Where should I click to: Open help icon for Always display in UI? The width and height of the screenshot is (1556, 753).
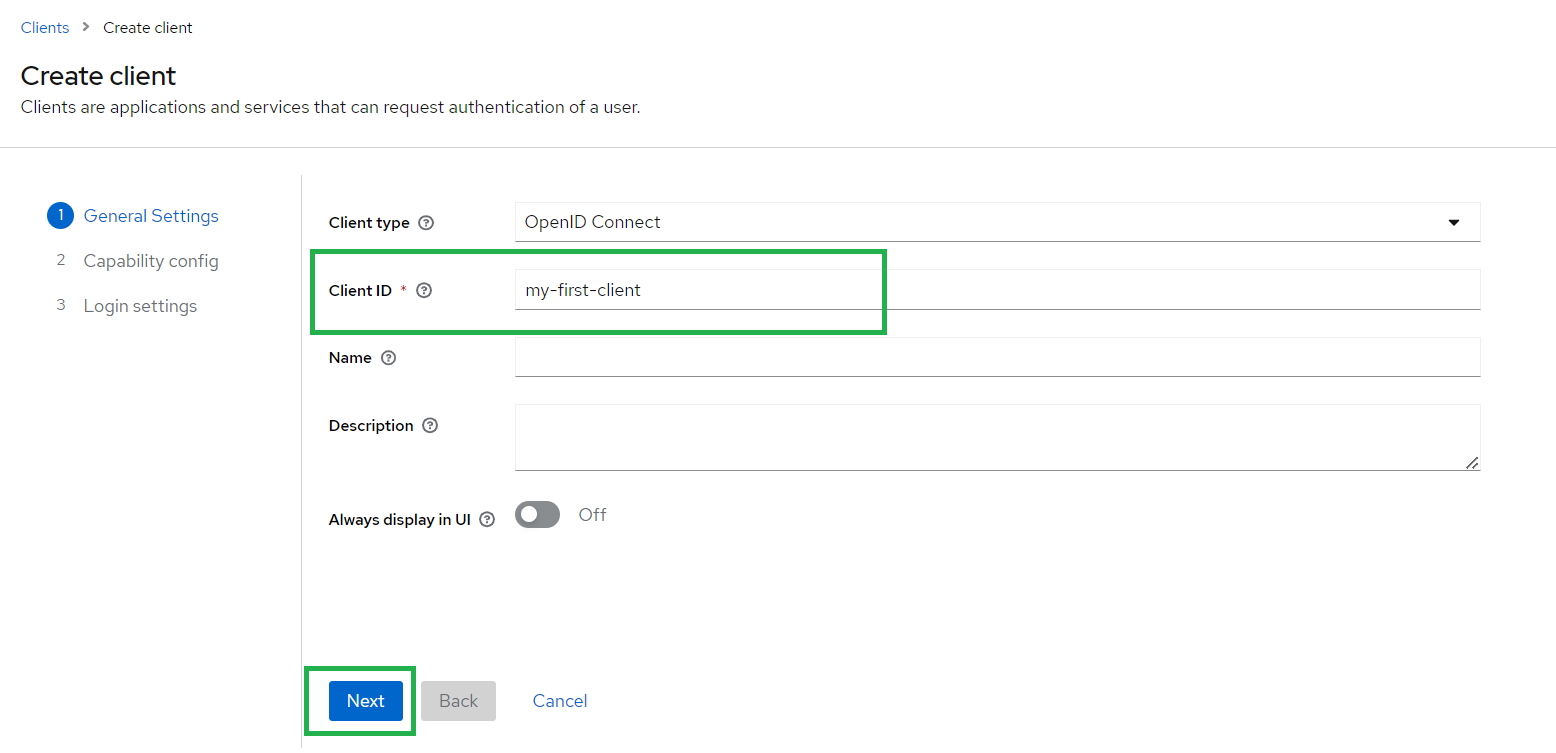click(x=487, y=520)
